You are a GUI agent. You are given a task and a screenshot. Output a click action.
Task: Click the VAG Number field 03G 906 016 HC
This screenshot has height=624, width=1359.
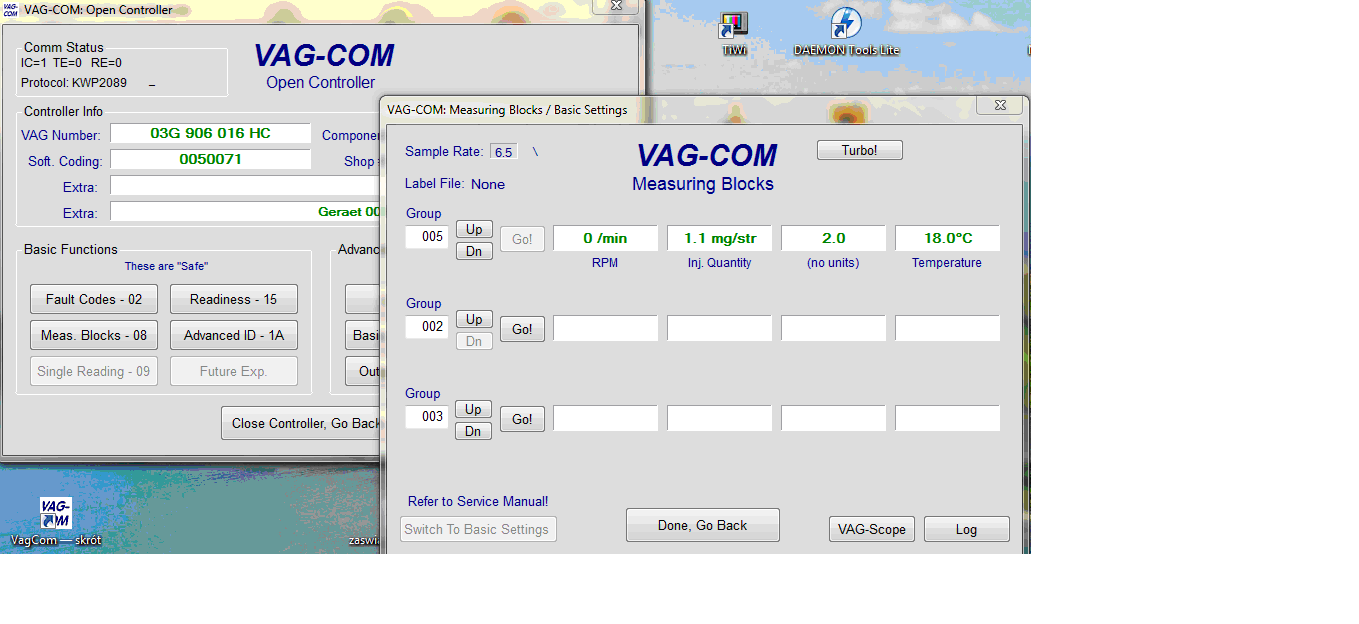210,133
